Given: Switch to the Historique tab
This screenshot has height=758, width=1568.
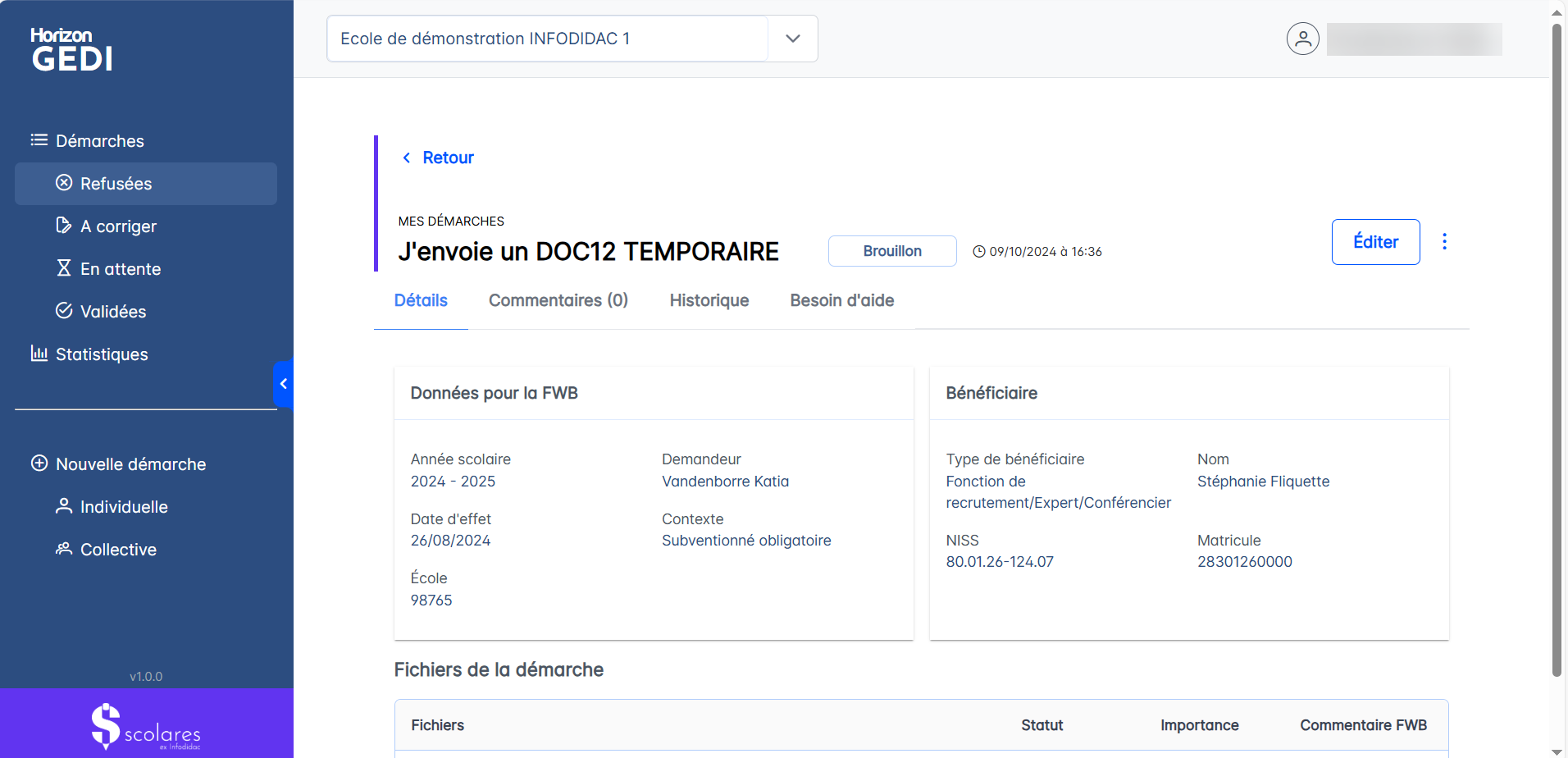Looking at the screenshot, I should (709, 300).
